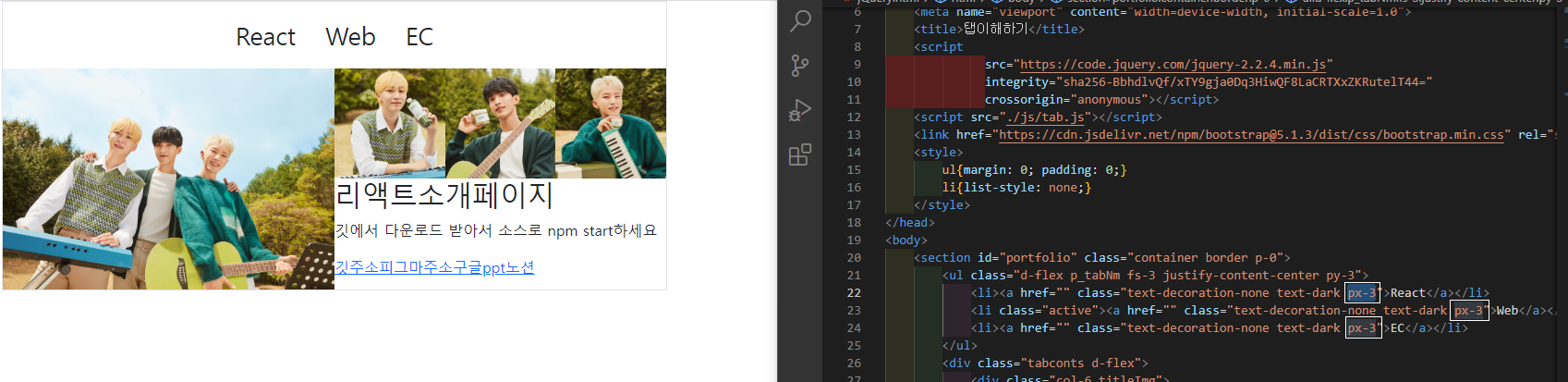Image resolution: width=1568 pixels, height=382 pixels.
Task: Click line number 9 in the gutter
Action: pyautogui.click(x=857, y=64)
